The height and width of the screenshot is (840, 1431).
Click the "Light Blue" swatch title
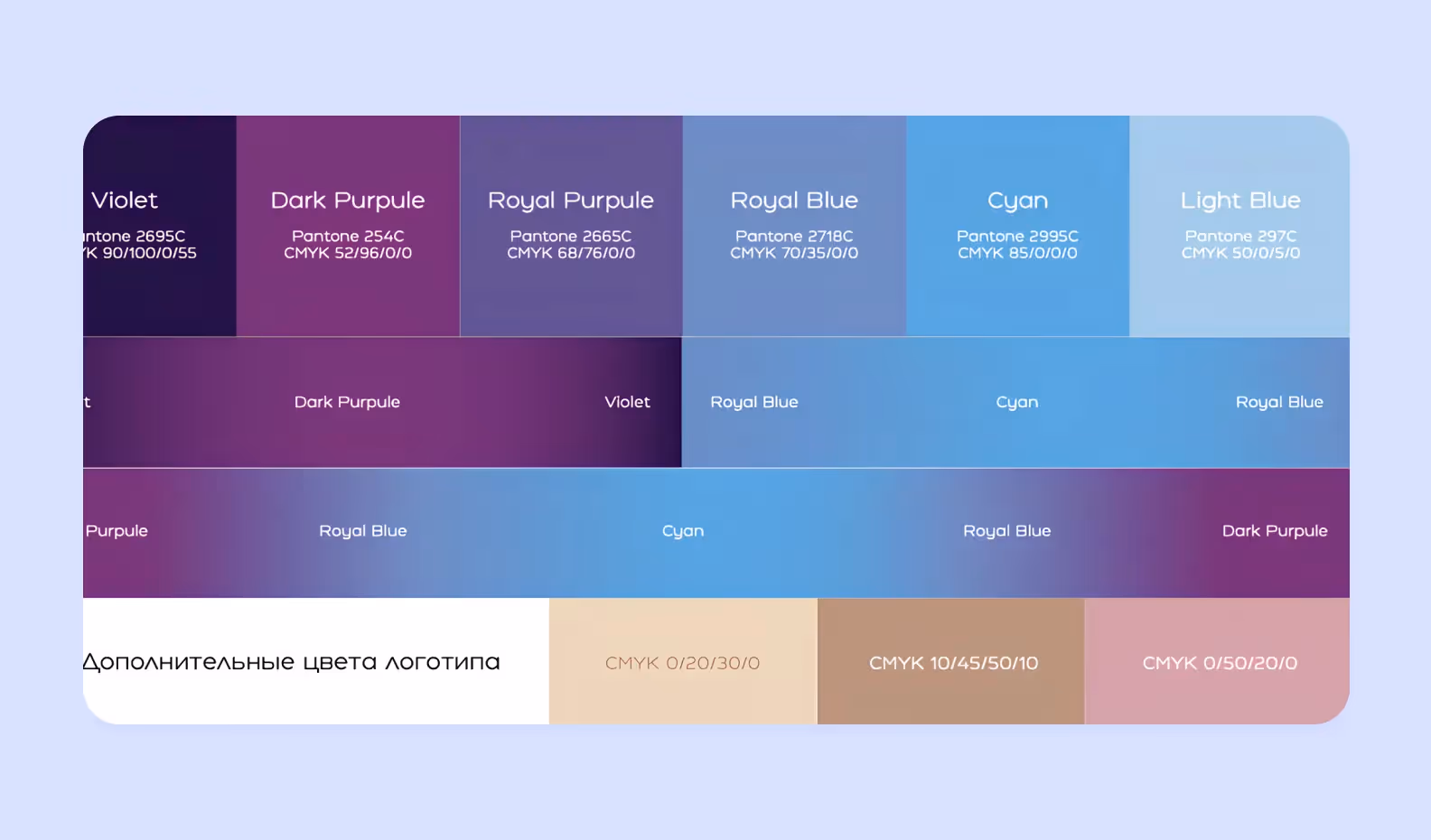(x=1240, y=201)
